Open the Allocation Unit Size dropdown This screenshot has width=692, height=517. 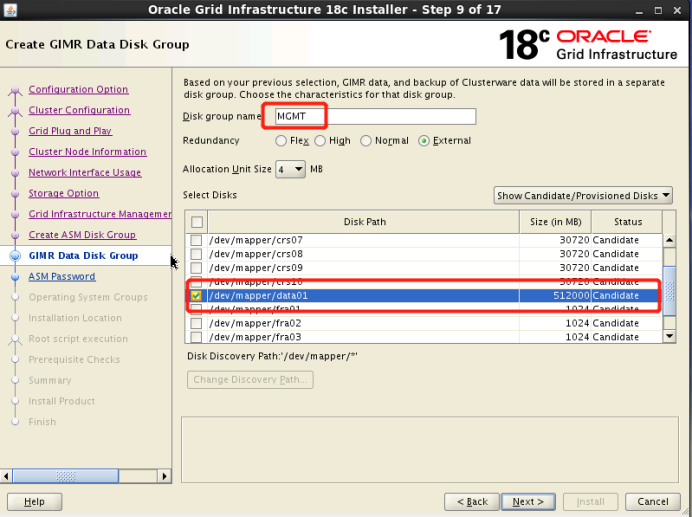[x=291, y=170]
